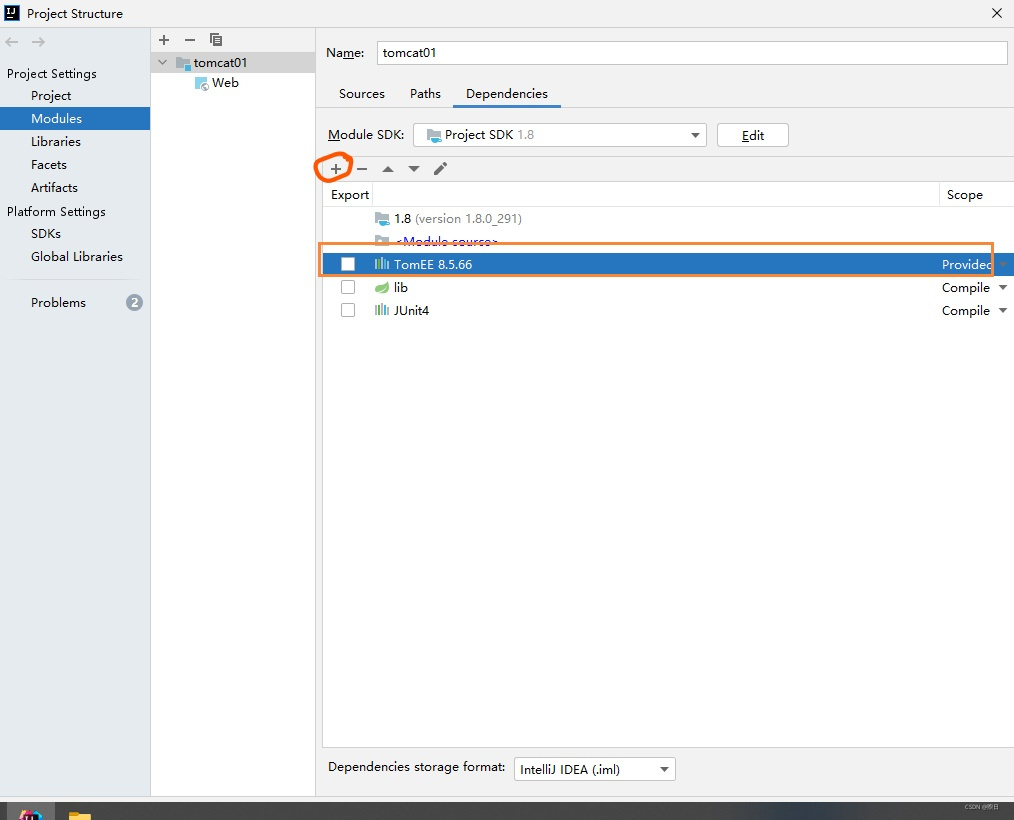This screenshot has height=820, width=1014.
Task: Open Dependencies storage format dropdown
Action: click(x=594, y=770)
